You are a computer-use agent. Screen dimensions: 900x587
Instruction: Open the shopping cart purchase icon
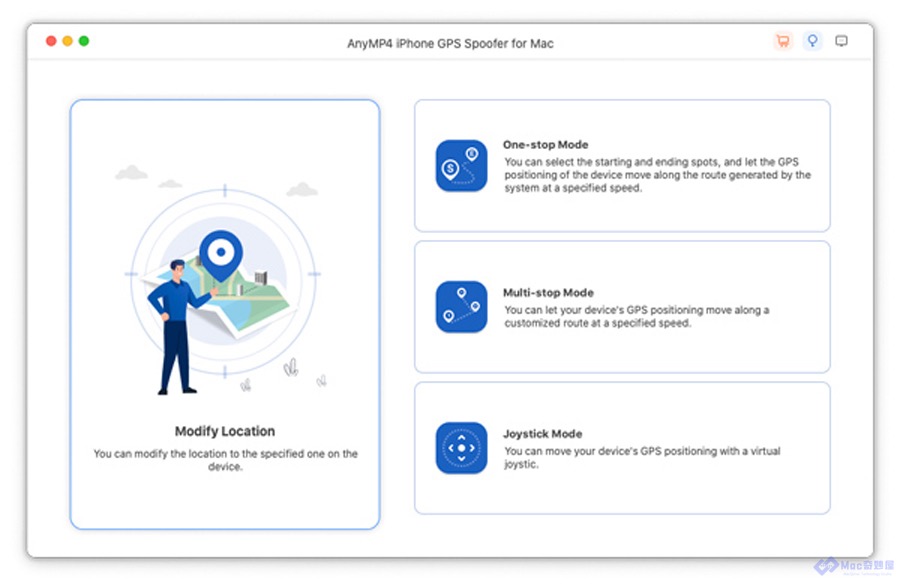point(782,41)
